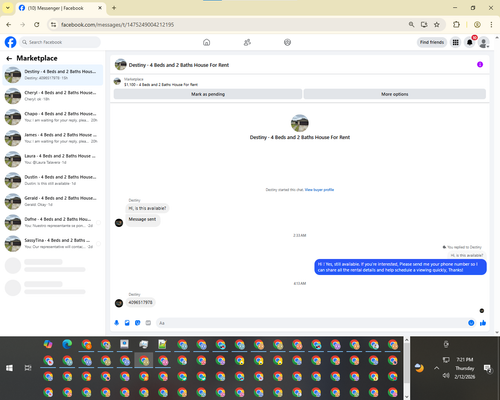Bookmark this page with the star icon
Image resolution: width=500 pixels, height=400 pixels.
(x=437, y=25)
